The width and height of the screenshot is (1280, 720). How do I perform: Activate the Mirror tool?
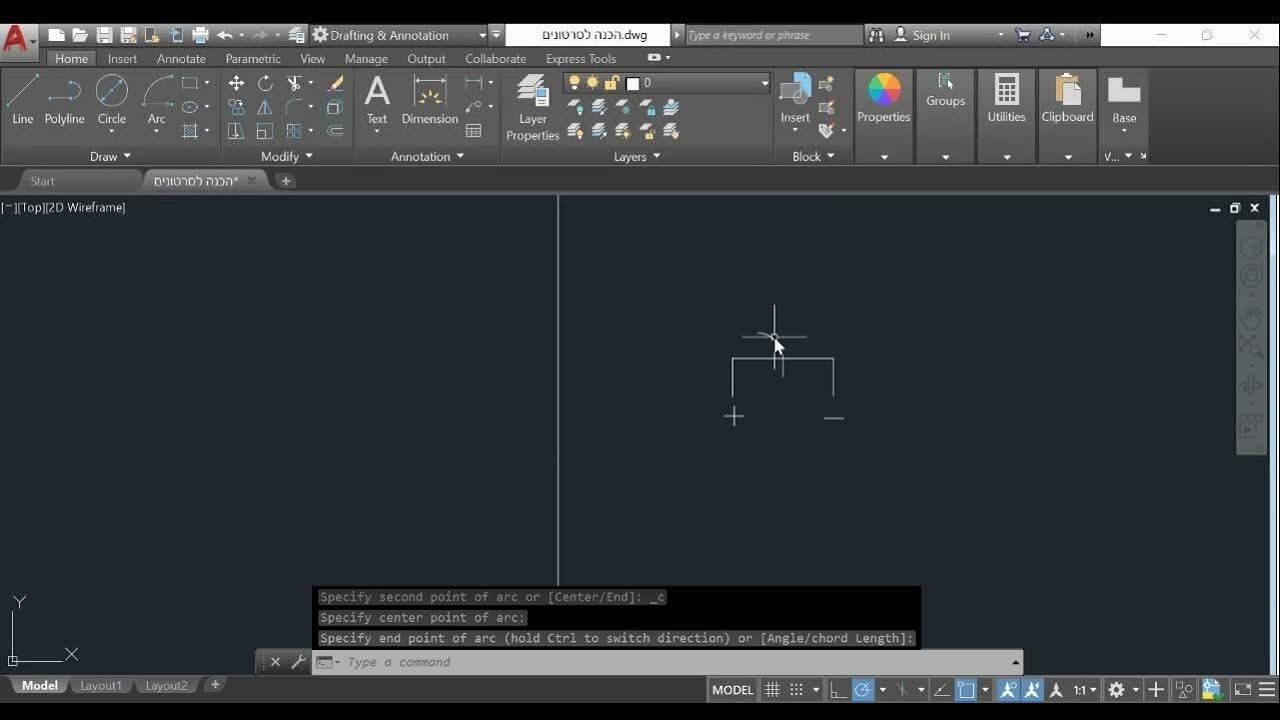tap(265, 107)
